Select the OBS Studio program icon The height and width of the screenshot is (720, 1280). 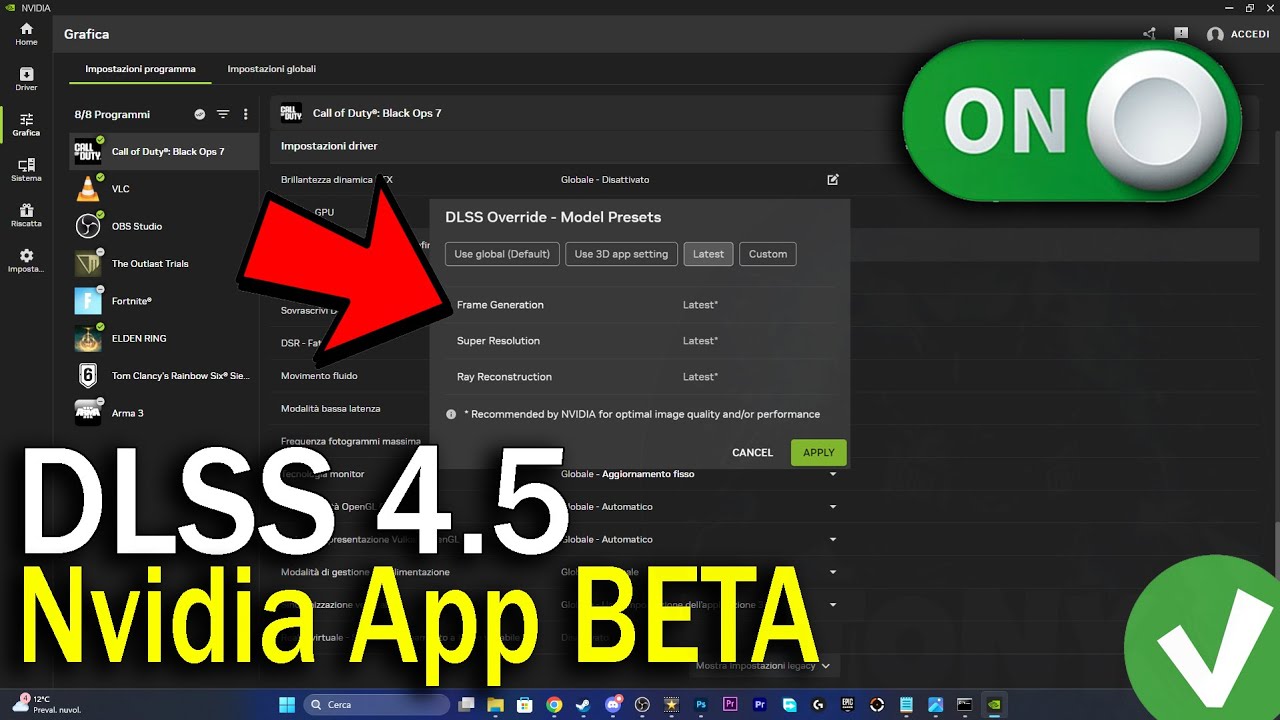tap(88, 226)
